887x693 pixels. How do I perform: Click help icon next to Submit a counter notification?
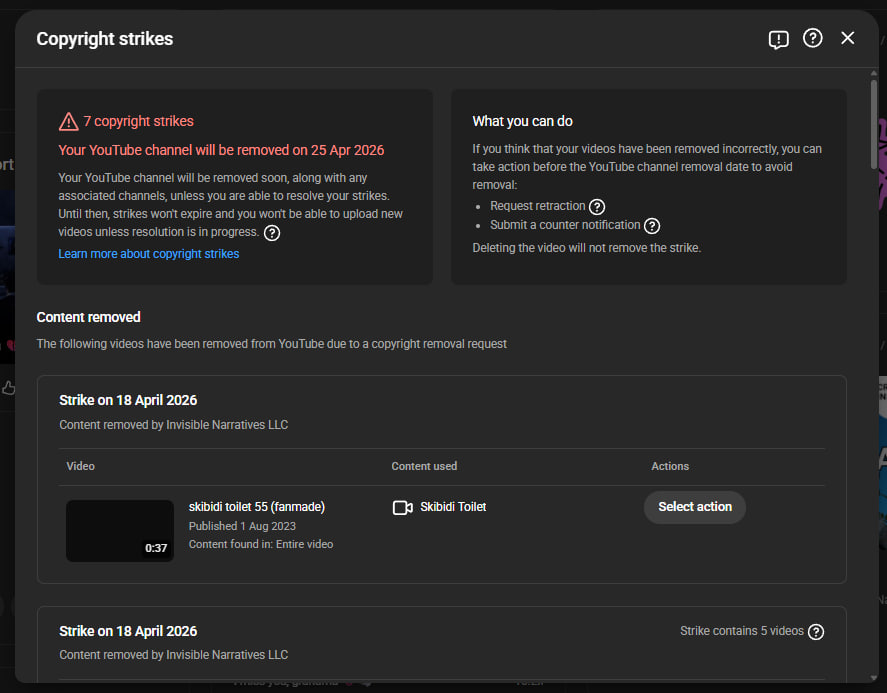point(652,226)
